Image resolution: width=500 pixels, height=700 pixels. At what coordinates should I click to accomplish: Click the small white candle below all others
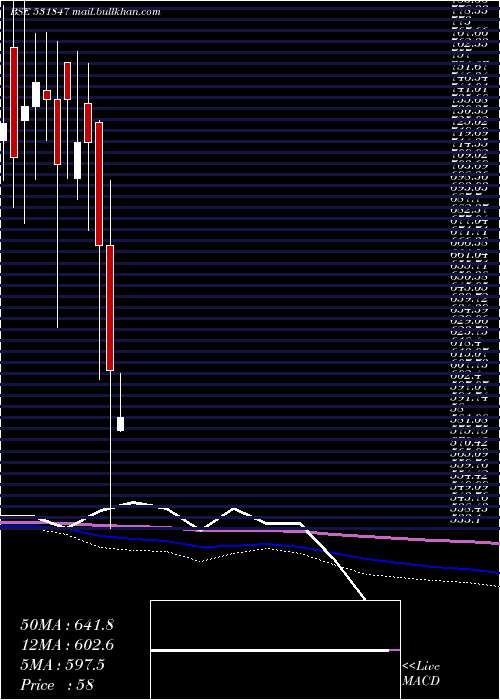[x=121, y=424]
